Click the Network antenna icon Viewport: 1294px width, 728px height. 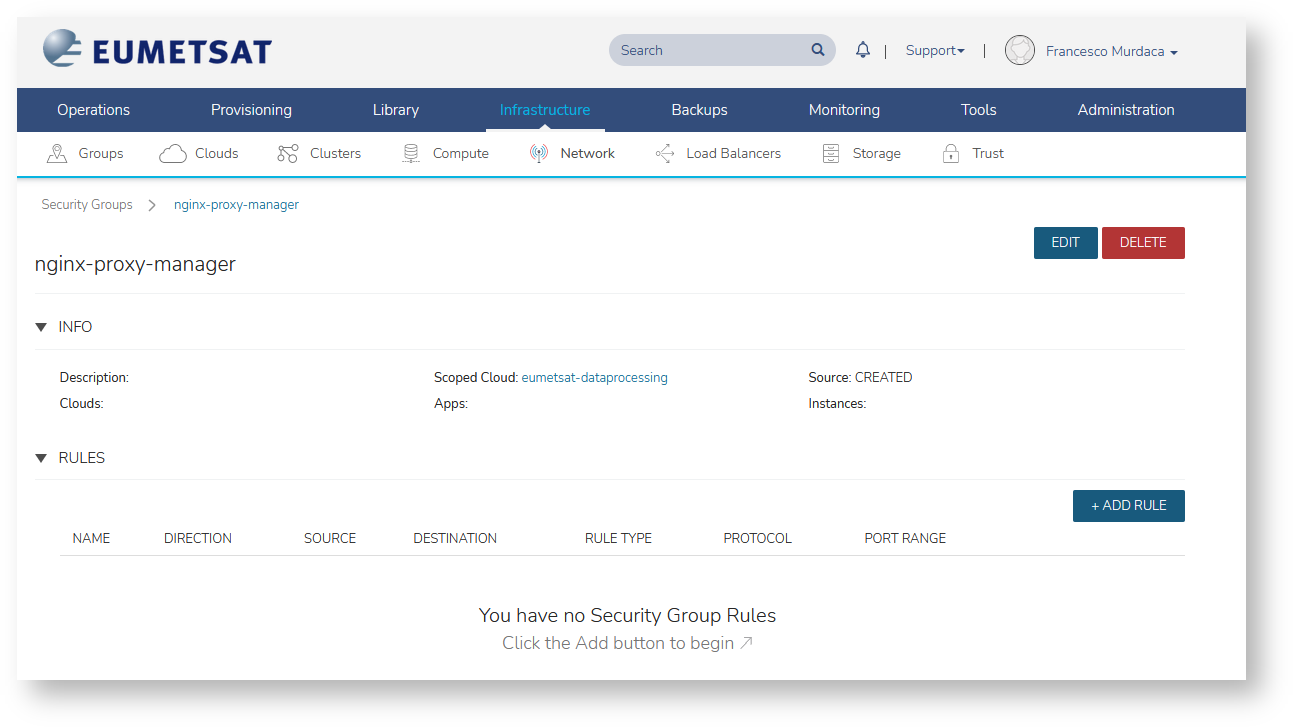point(539,153)
